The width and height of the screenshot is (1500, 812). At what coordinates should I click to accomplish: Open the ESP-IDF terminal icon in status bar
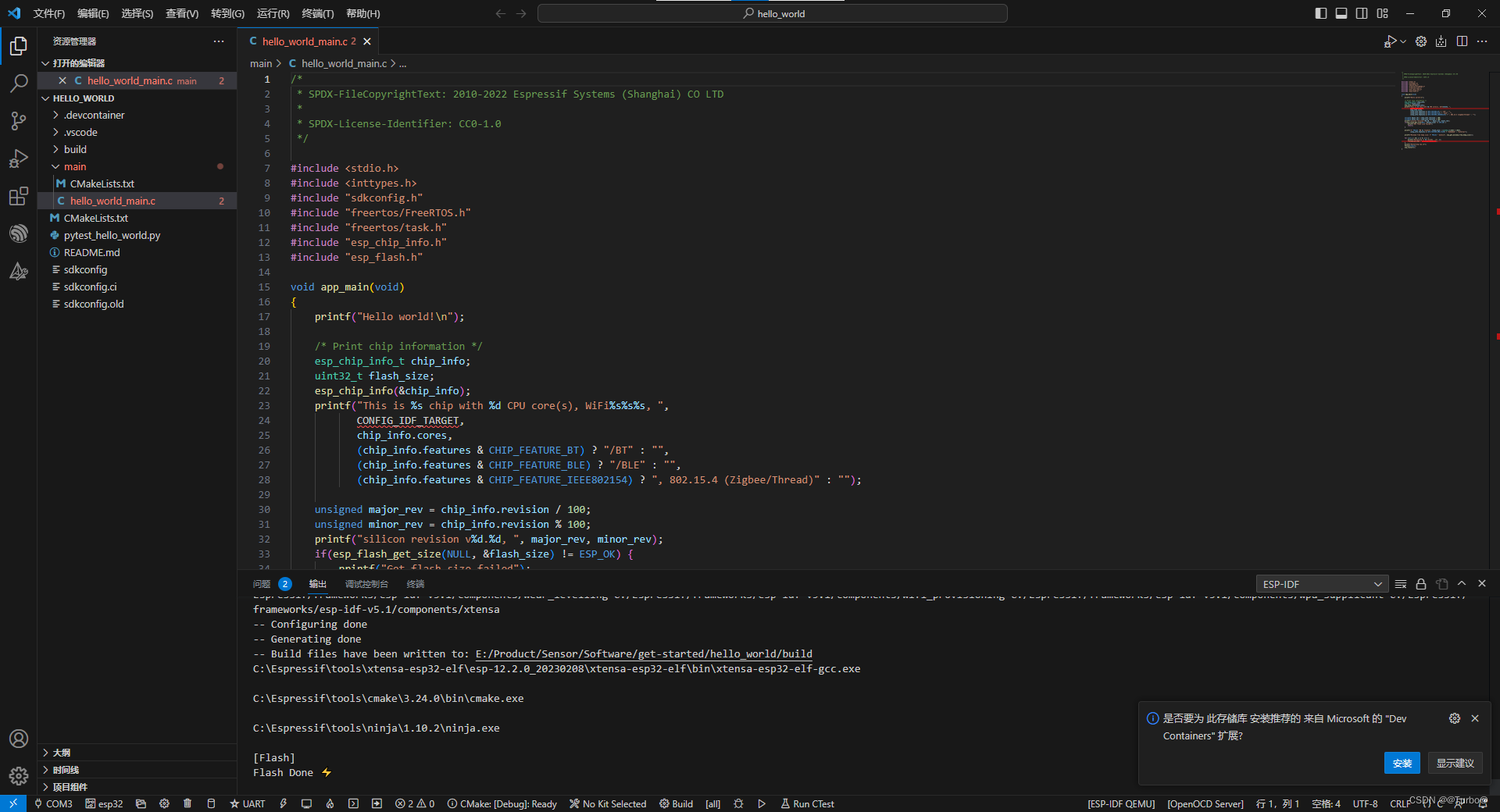pos(353,803)
